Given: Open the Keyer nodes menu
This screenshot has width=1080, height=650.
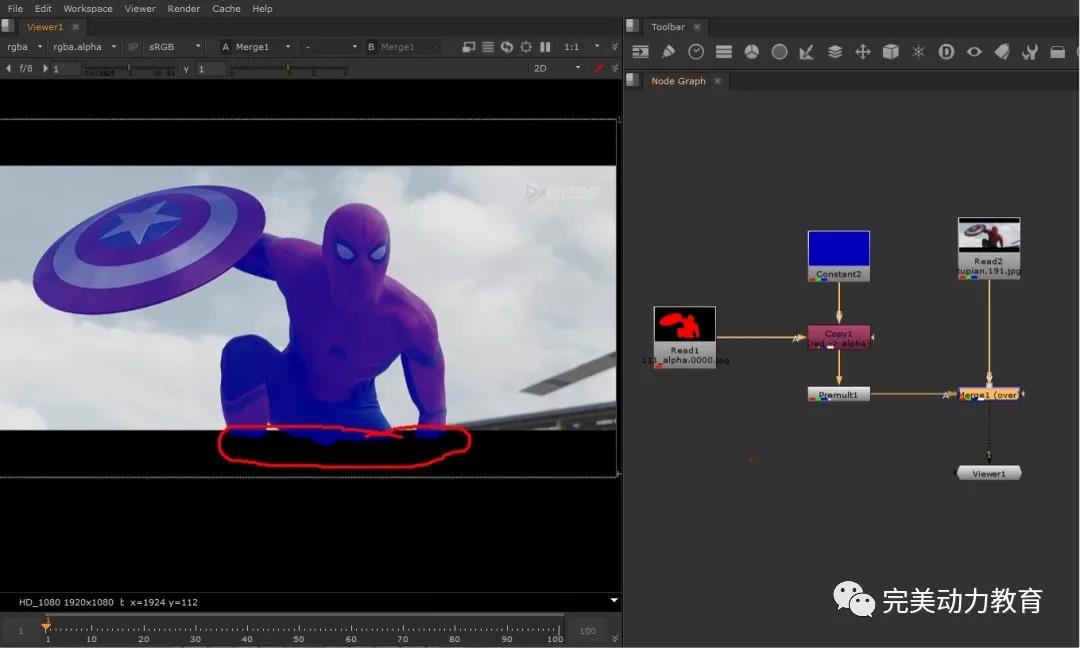Looking at the screenshot, I should coord(807,52).
